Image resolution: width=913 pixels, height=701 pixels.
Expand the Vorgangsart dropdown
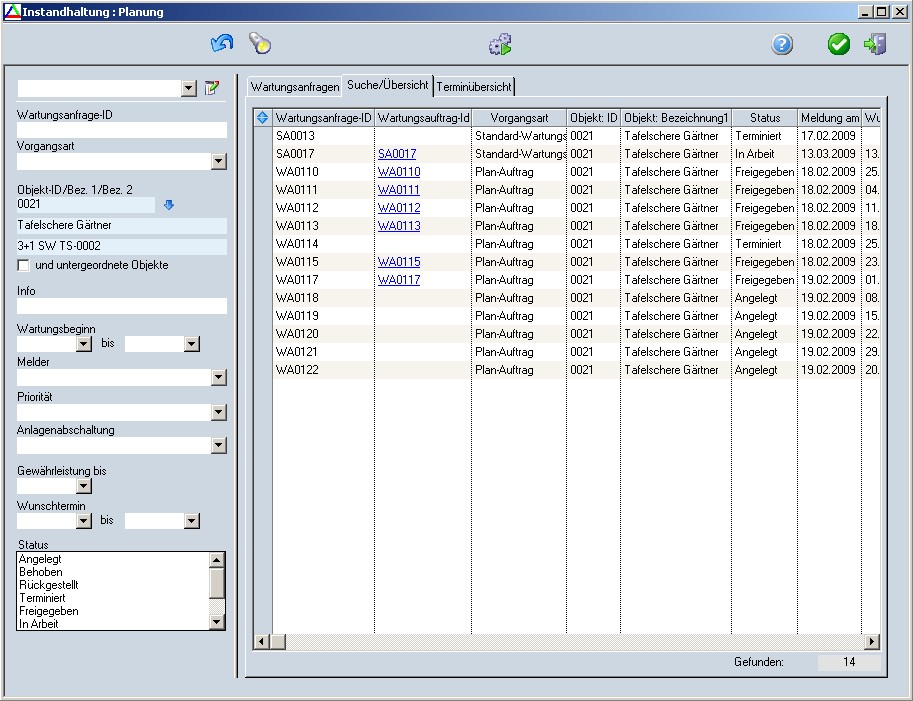pyautogui.click(x=219, y=162)
